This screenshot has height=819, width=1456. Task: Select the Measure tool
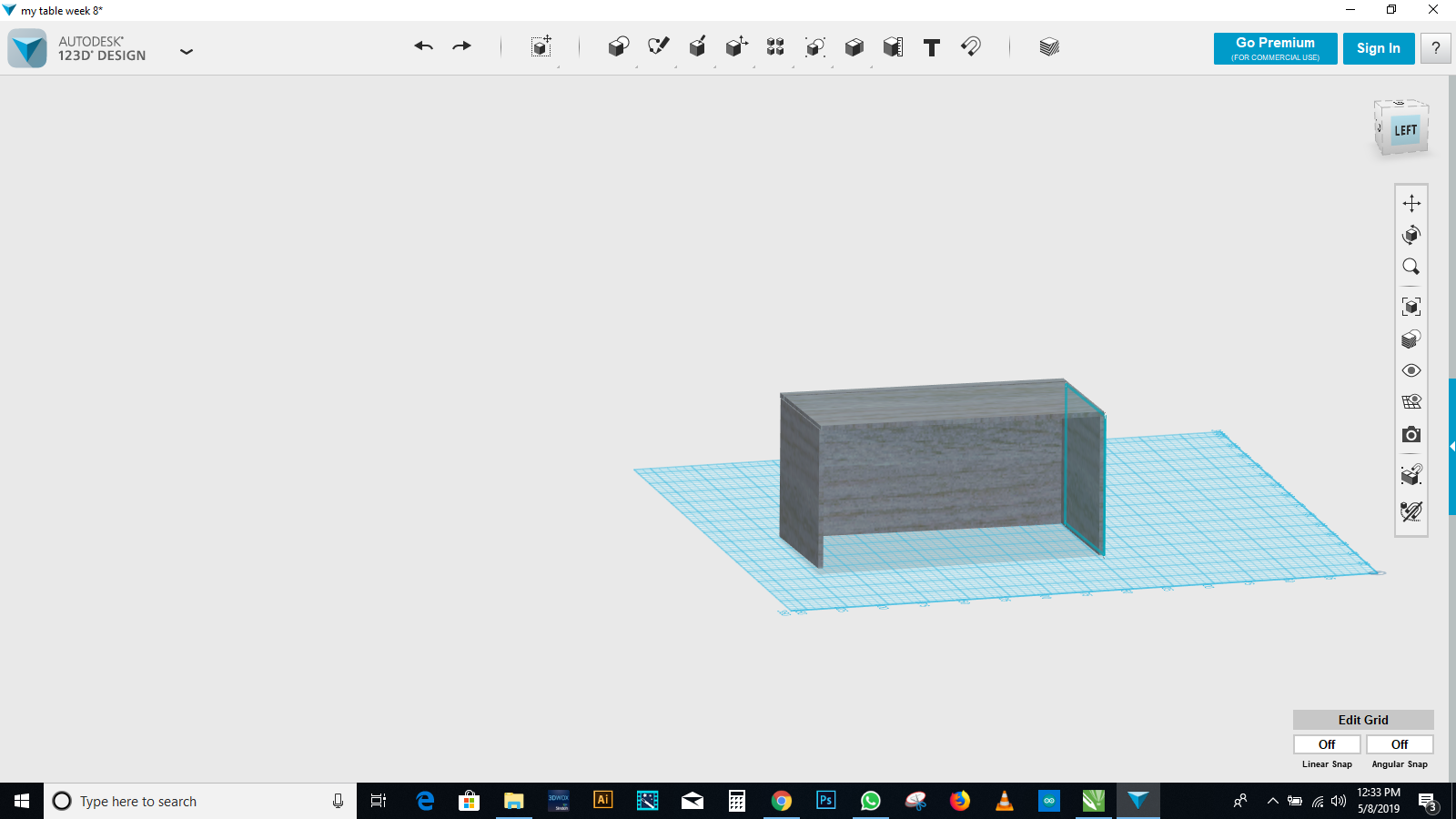click(893, 47)
